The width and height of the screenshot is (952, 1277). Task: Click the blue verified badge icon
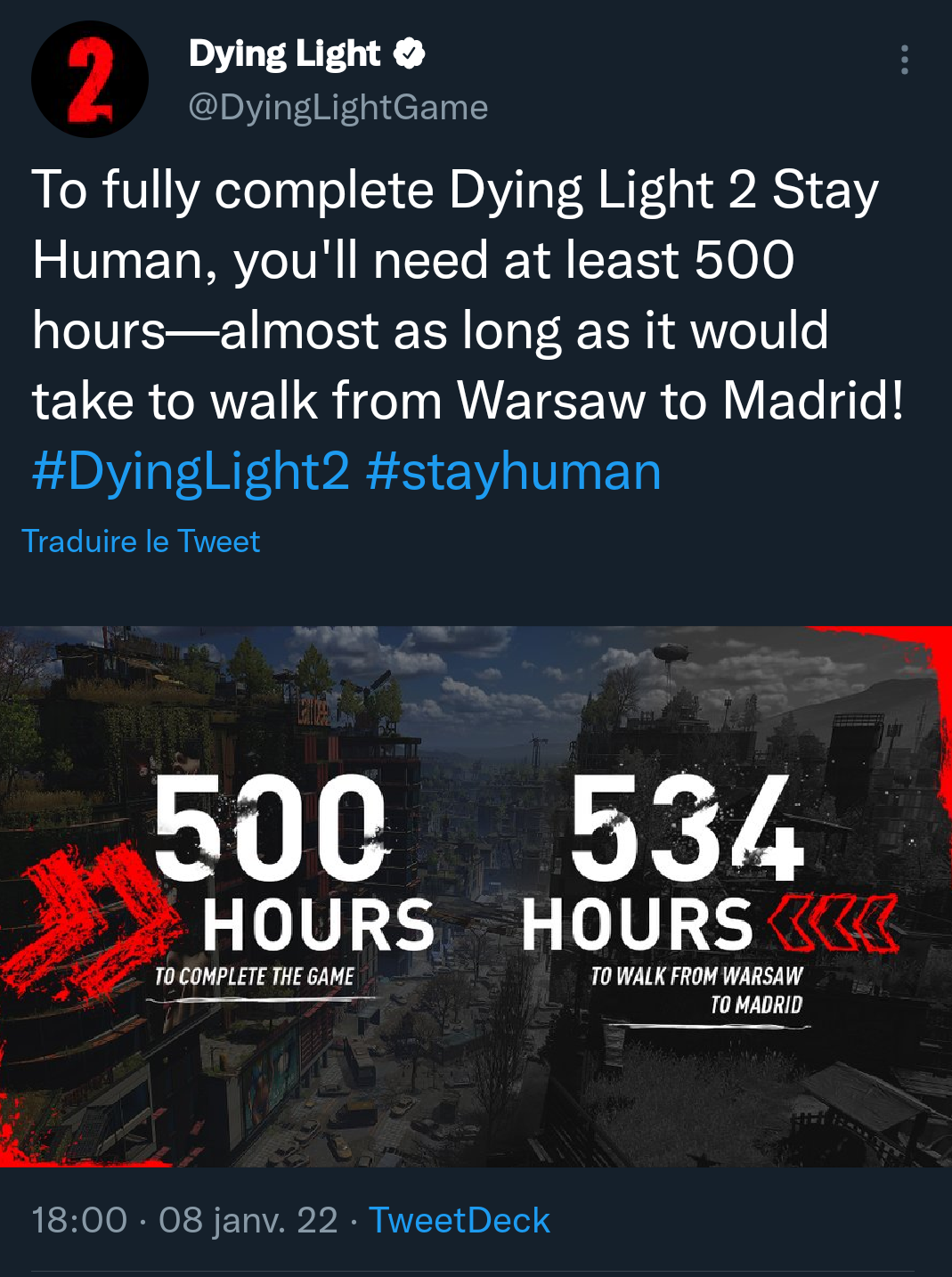[409, 53]
